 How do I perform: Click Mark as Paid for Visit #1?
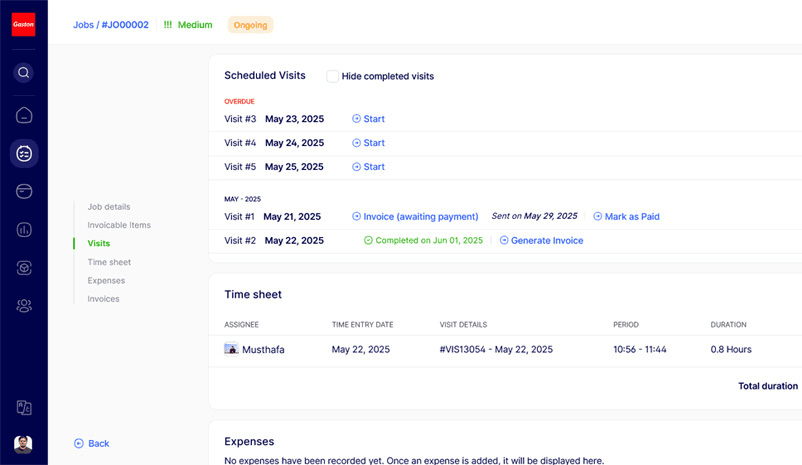(x=626, y=216)
